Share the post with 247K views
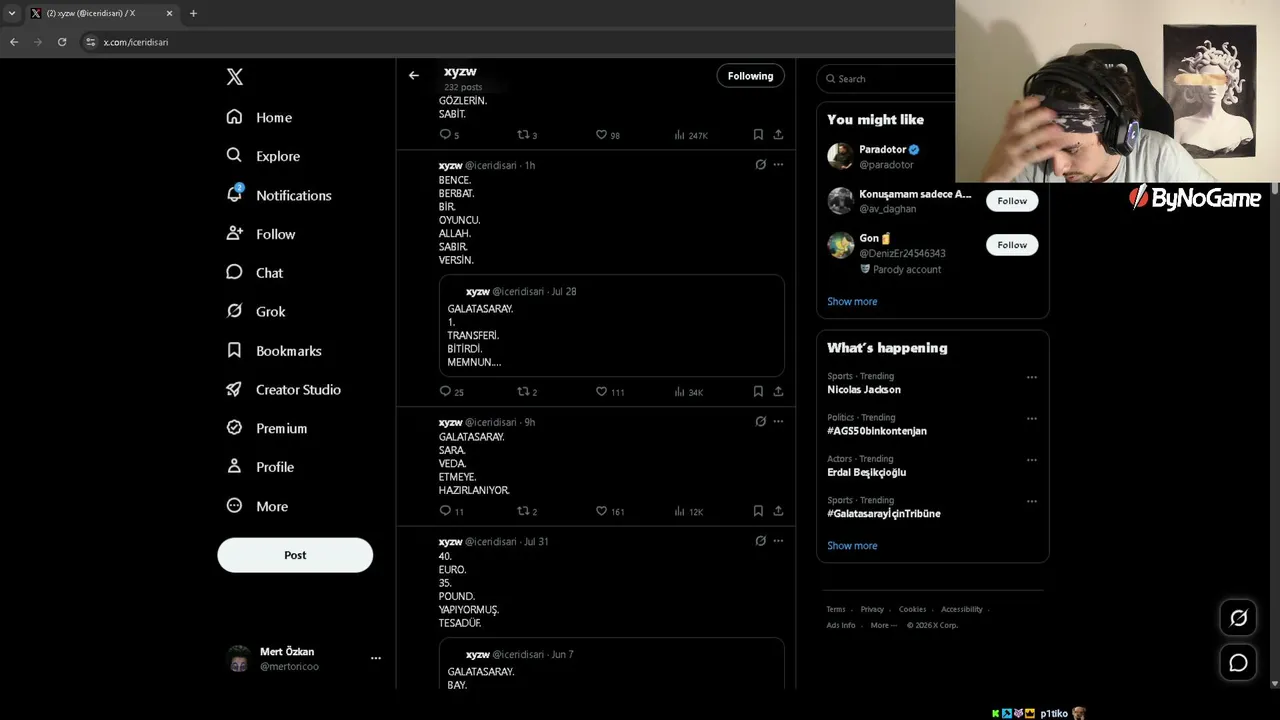The height and width of the screenshot is (720, 1280). 778,135
